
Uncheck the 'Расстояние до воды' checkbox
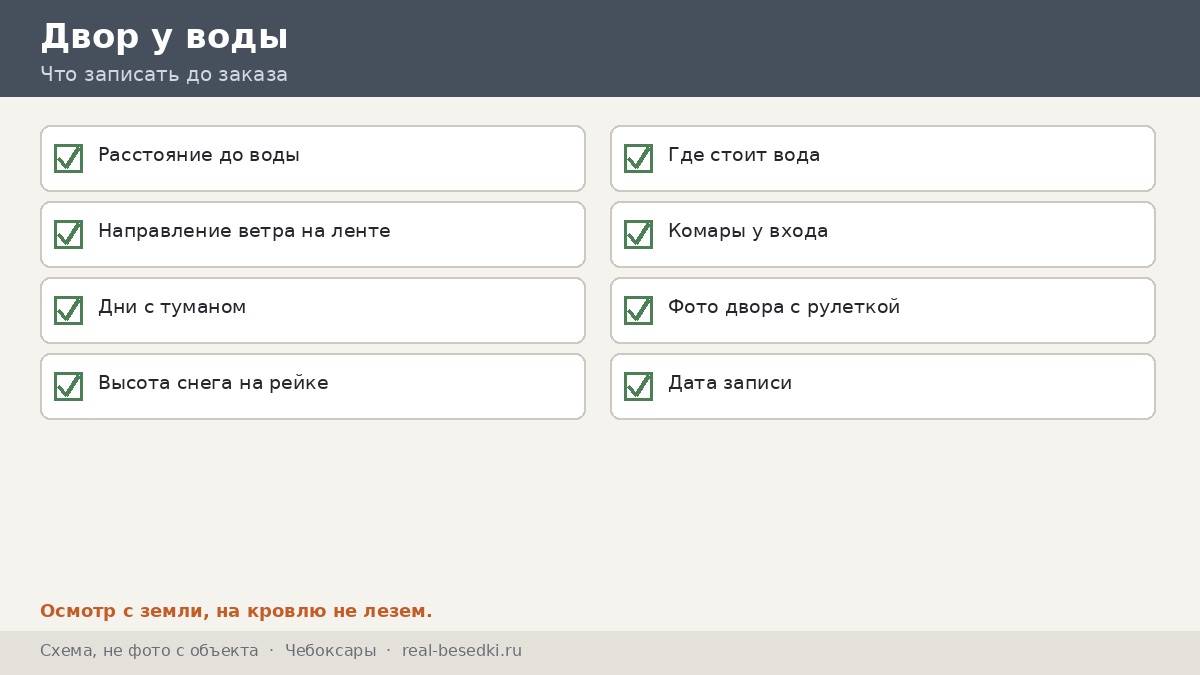click(x=68, y=158)
